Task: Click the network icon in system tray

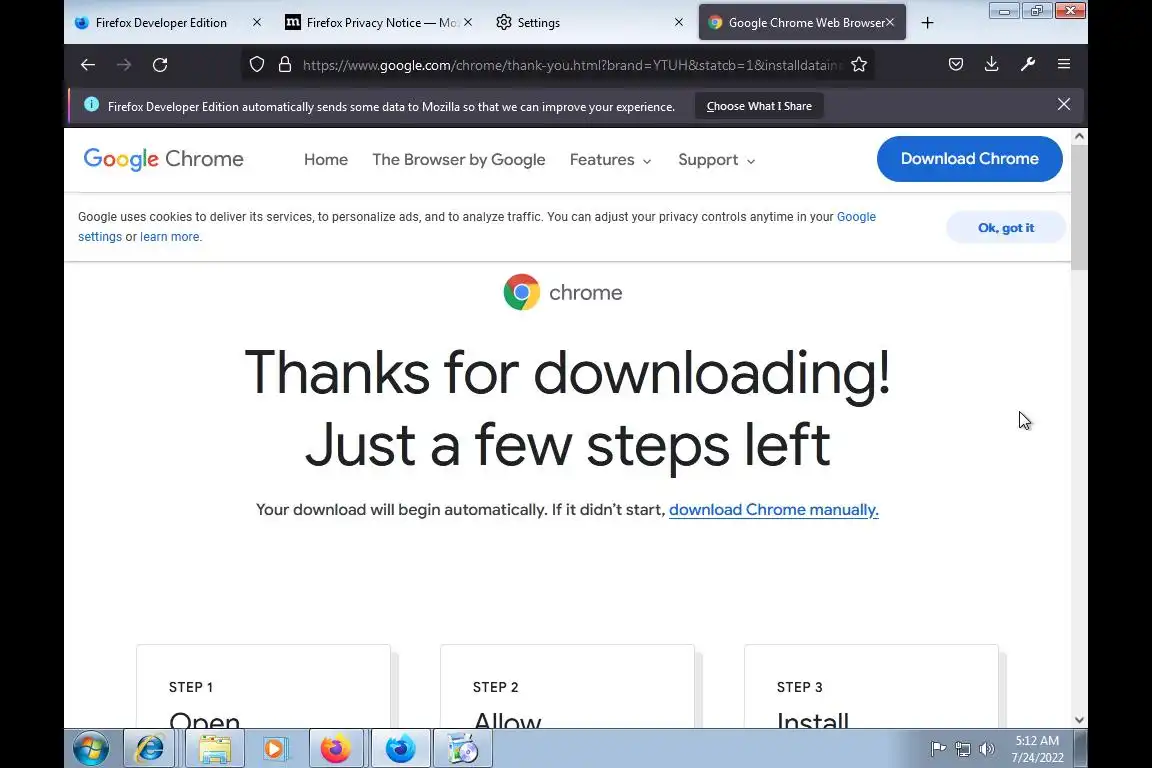Action: pyautogui.click(x=962, y=749)
